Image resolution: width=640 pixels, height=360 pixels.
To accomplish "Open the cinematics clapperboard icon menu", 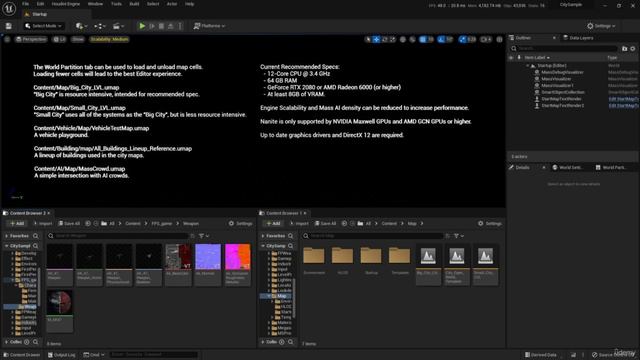I will click(118, 26).
